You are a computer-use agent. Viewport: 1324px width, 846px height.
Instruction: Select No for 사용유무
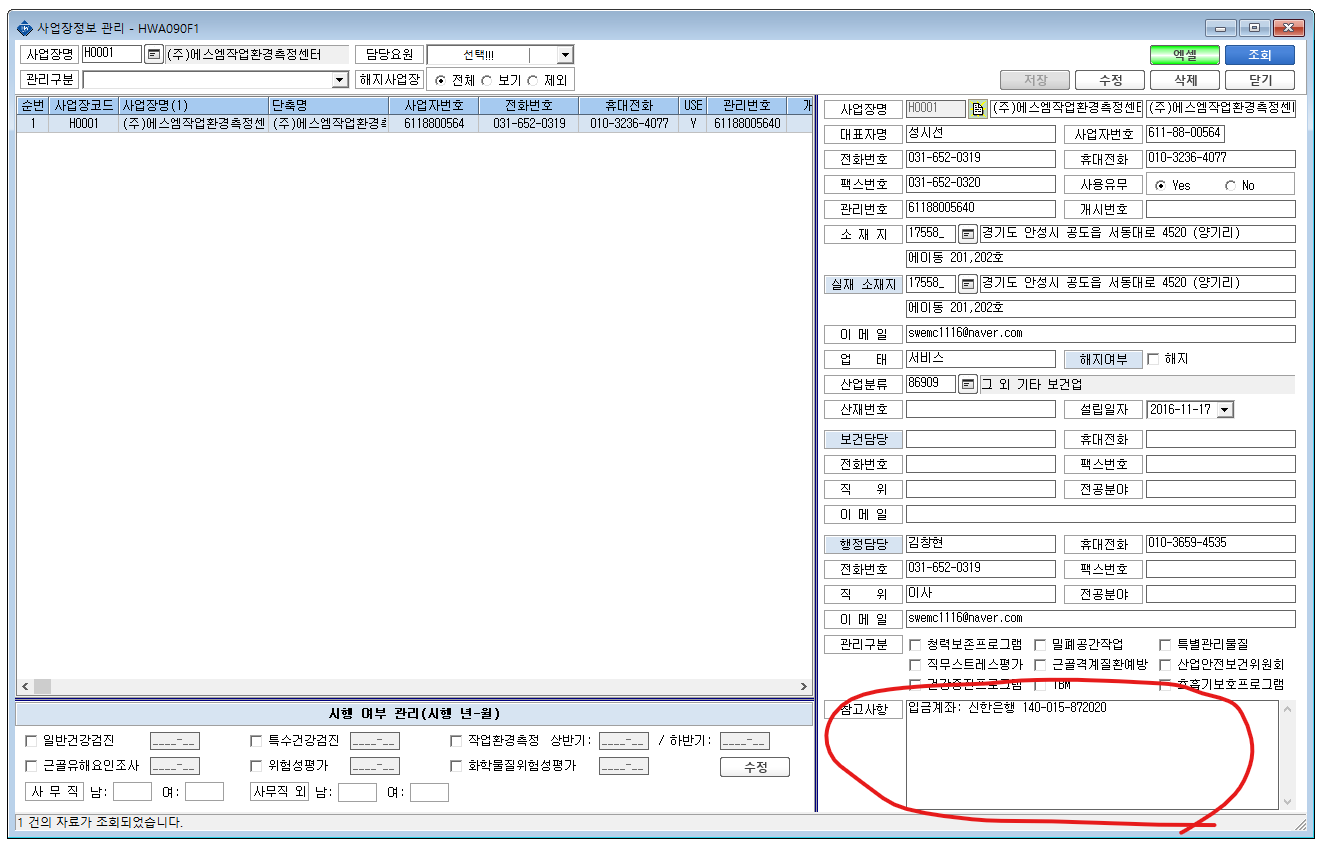(1230, 185)
